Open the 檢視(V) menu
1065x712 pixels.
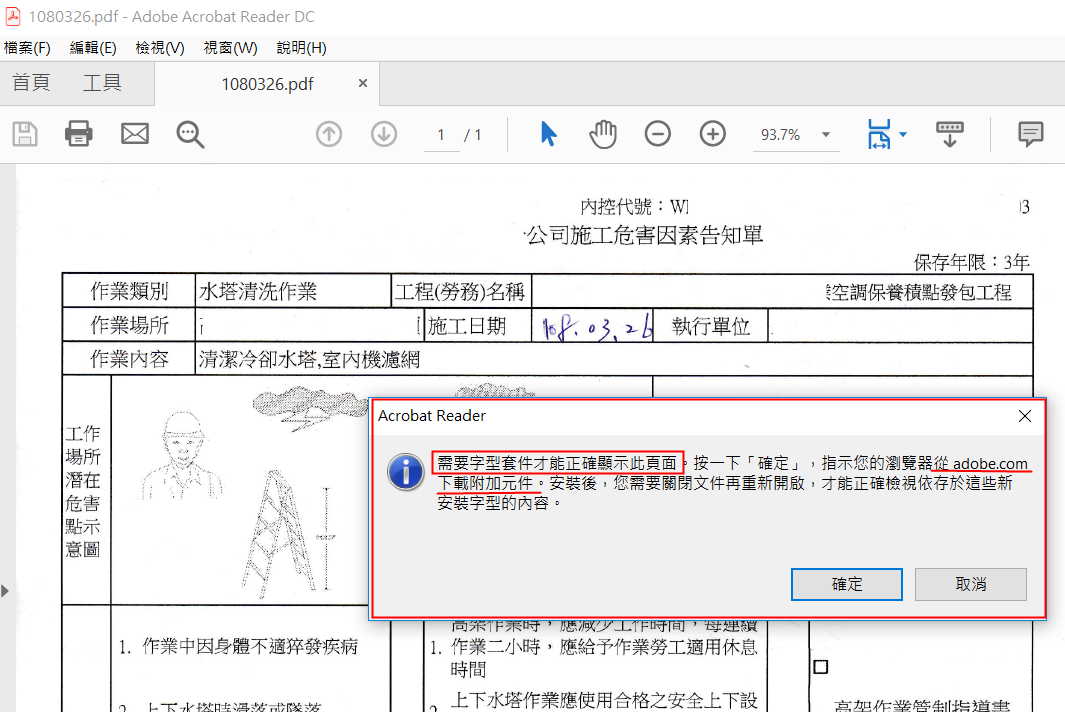(x=160, y=48)
